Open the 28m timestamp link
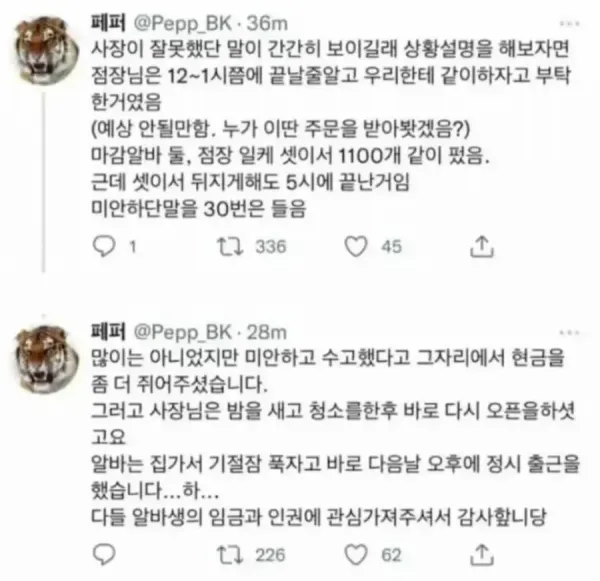The height and width of the screenshot is (581, 600). point(266,333)
